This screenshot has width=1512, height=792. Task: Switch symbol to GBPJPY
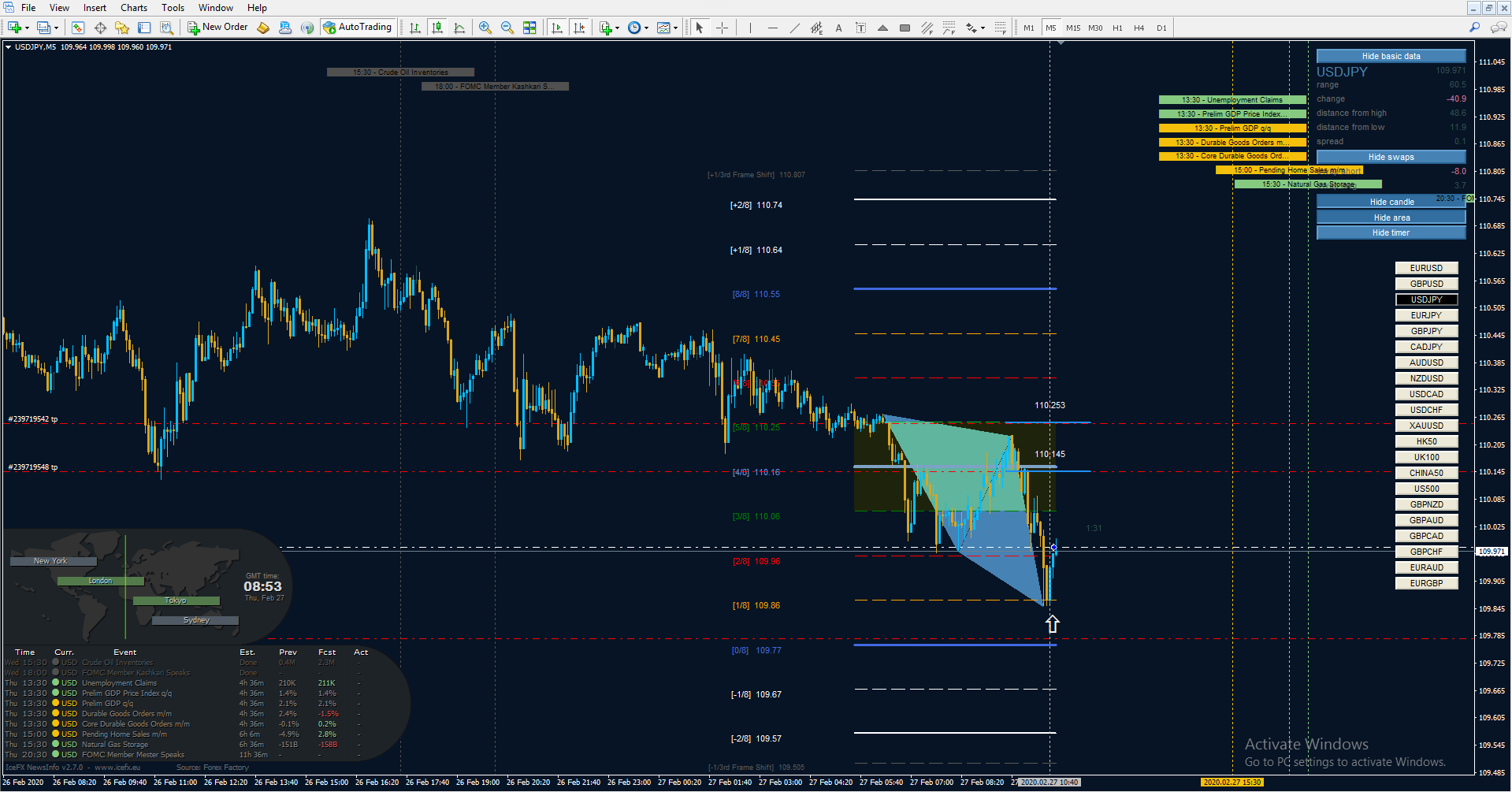(1426, 331)
